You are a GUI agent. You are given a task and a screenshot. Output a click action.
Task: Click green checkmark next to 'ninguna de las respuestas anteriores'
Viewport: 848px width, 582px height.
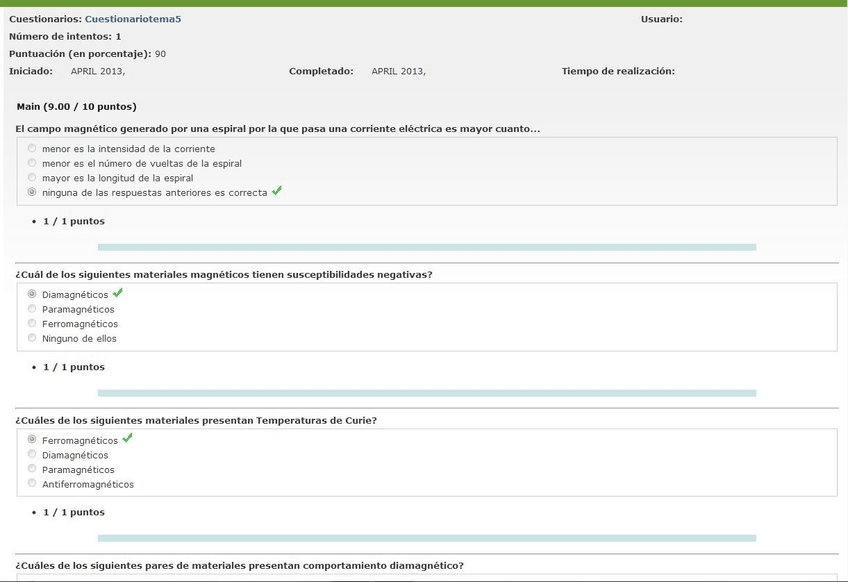[277, 191]
